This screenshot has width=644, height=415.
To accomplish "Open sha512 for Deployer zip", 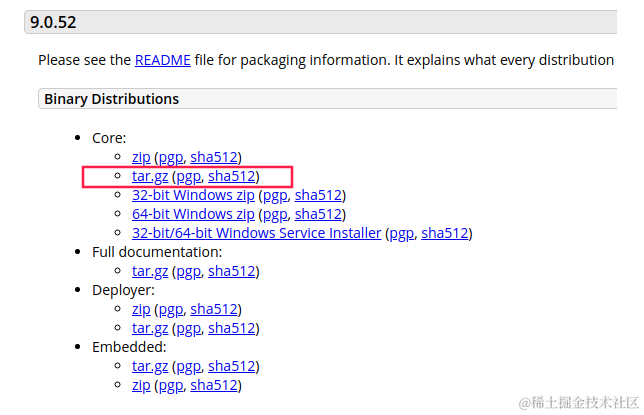I will tap(214, 309).
